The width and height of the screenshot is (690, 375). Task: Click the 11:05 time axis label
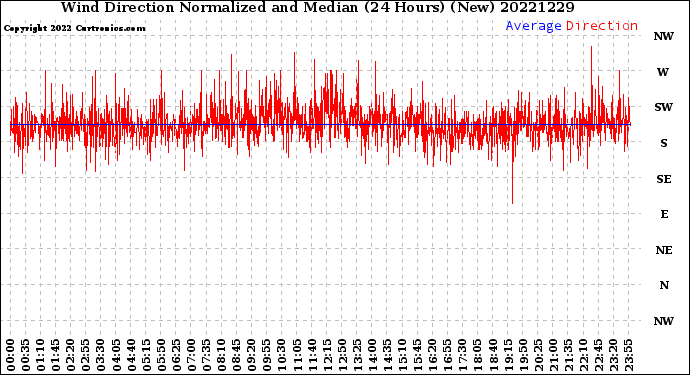coord(297,355)
